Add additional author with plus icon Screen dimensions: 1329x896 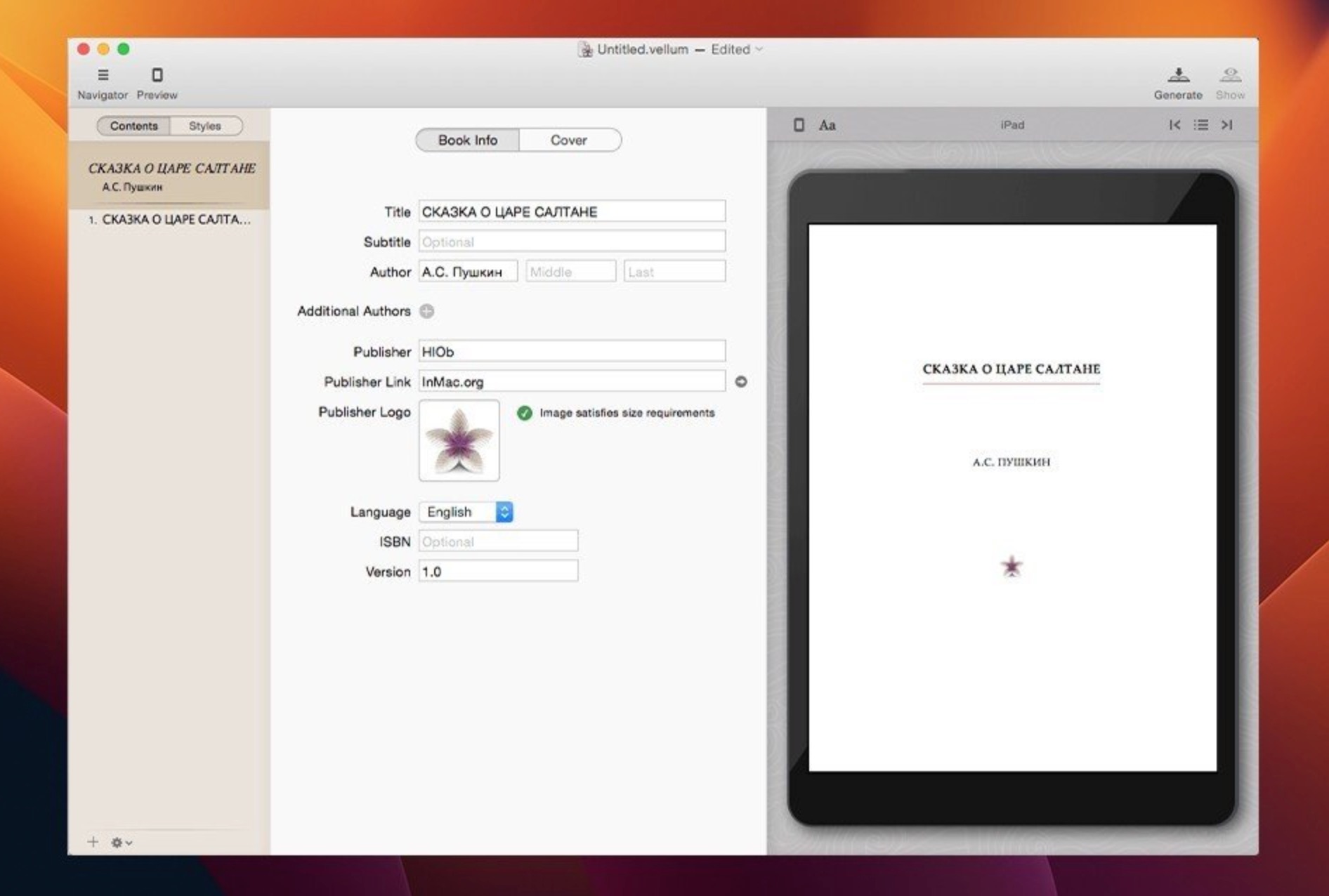(426, 311)
